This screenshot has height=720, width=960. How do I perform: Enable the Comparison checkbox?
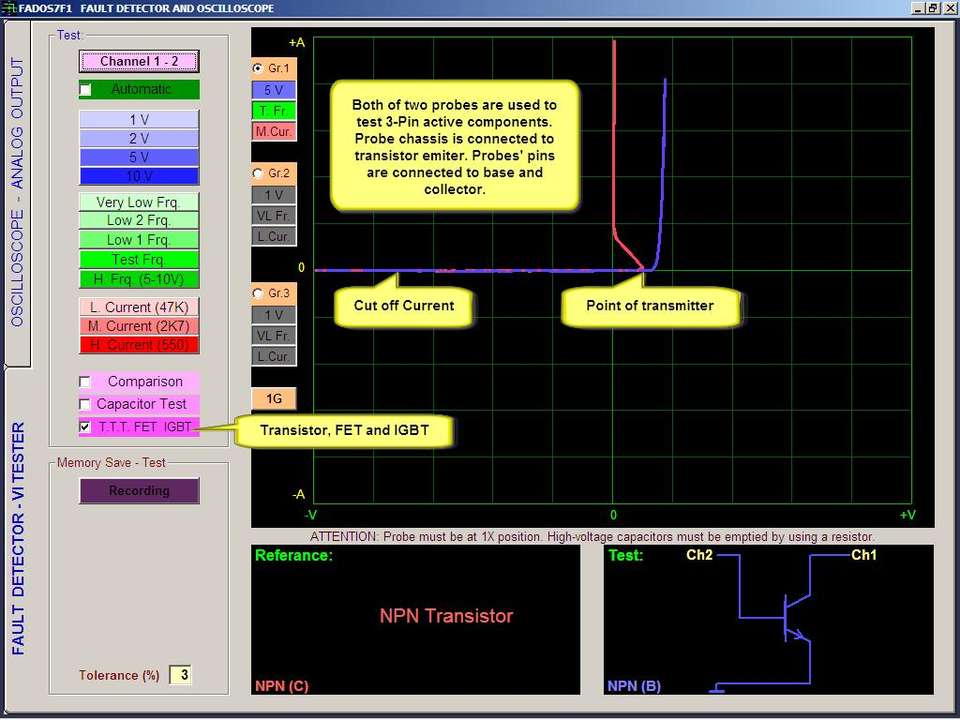coord(86,382)
